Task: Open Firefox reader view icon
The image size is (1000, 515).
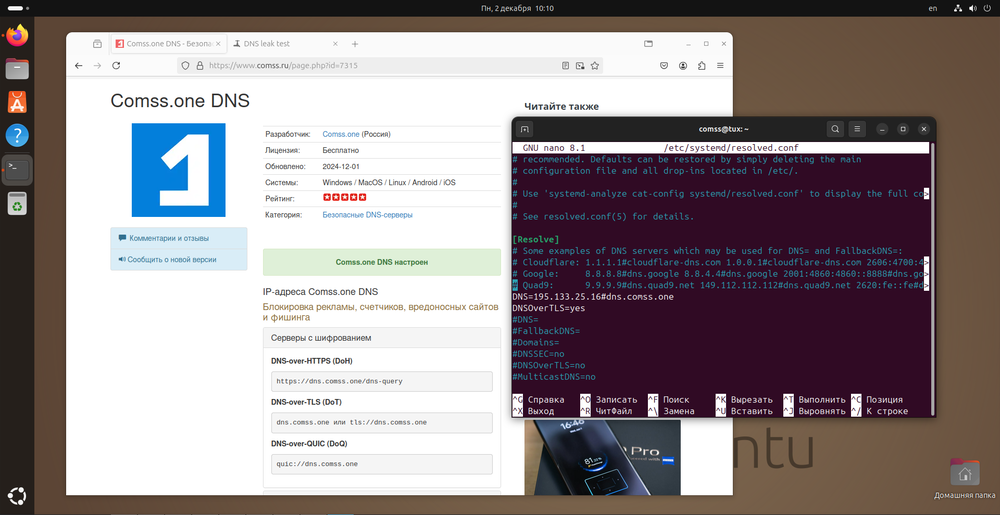Action: tap(566, 65)
